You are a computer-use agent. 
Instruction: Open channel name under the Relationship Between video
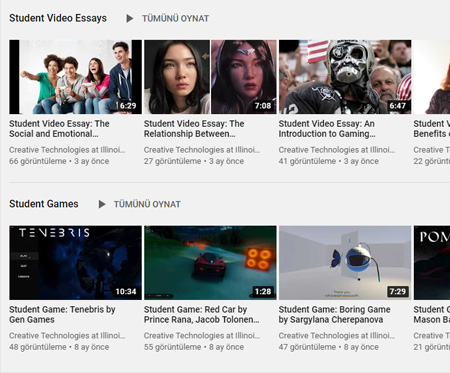click(202, 150)
